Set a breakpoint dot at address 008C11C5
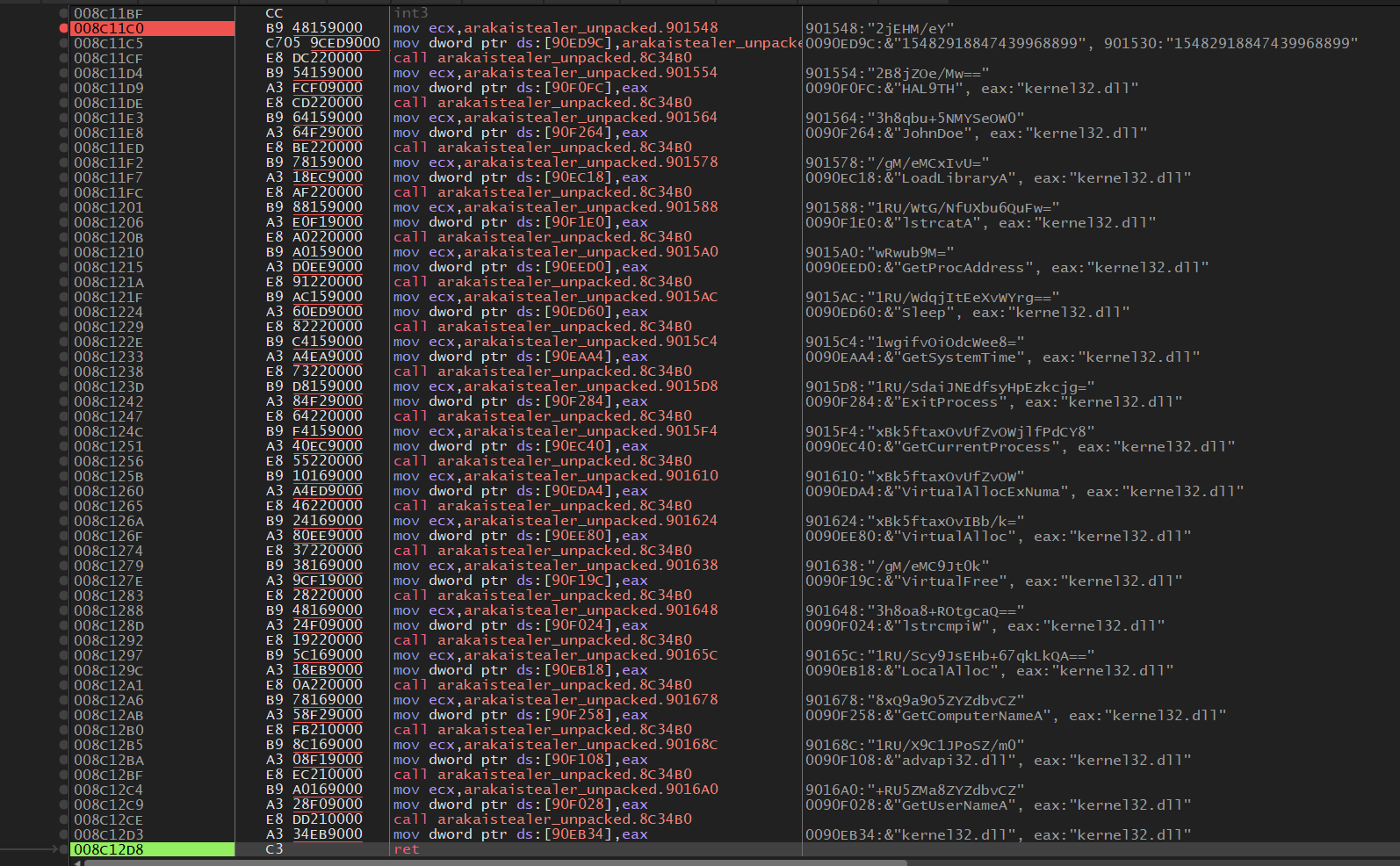Image resolution: width=1400 pixels, height=866 pixels. [x=63, y=43]
